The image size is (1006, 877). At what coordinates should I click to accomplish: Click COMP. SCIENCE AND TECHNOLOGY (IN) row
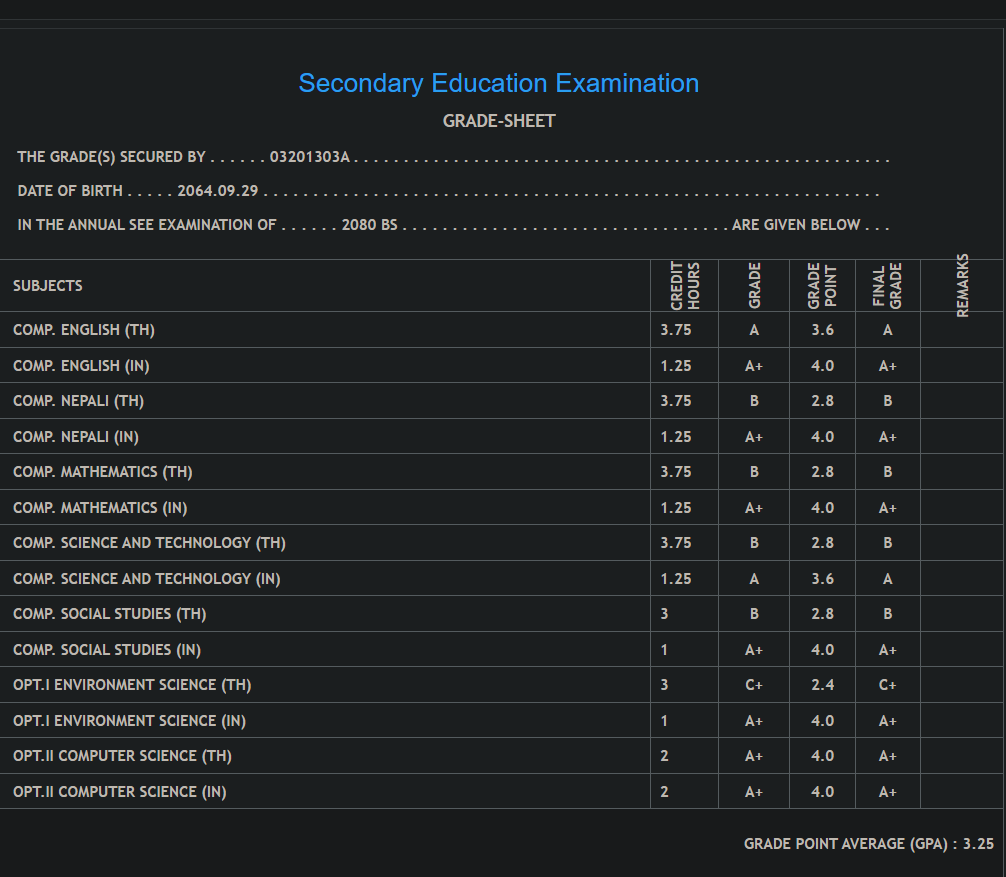click(147, 579)
